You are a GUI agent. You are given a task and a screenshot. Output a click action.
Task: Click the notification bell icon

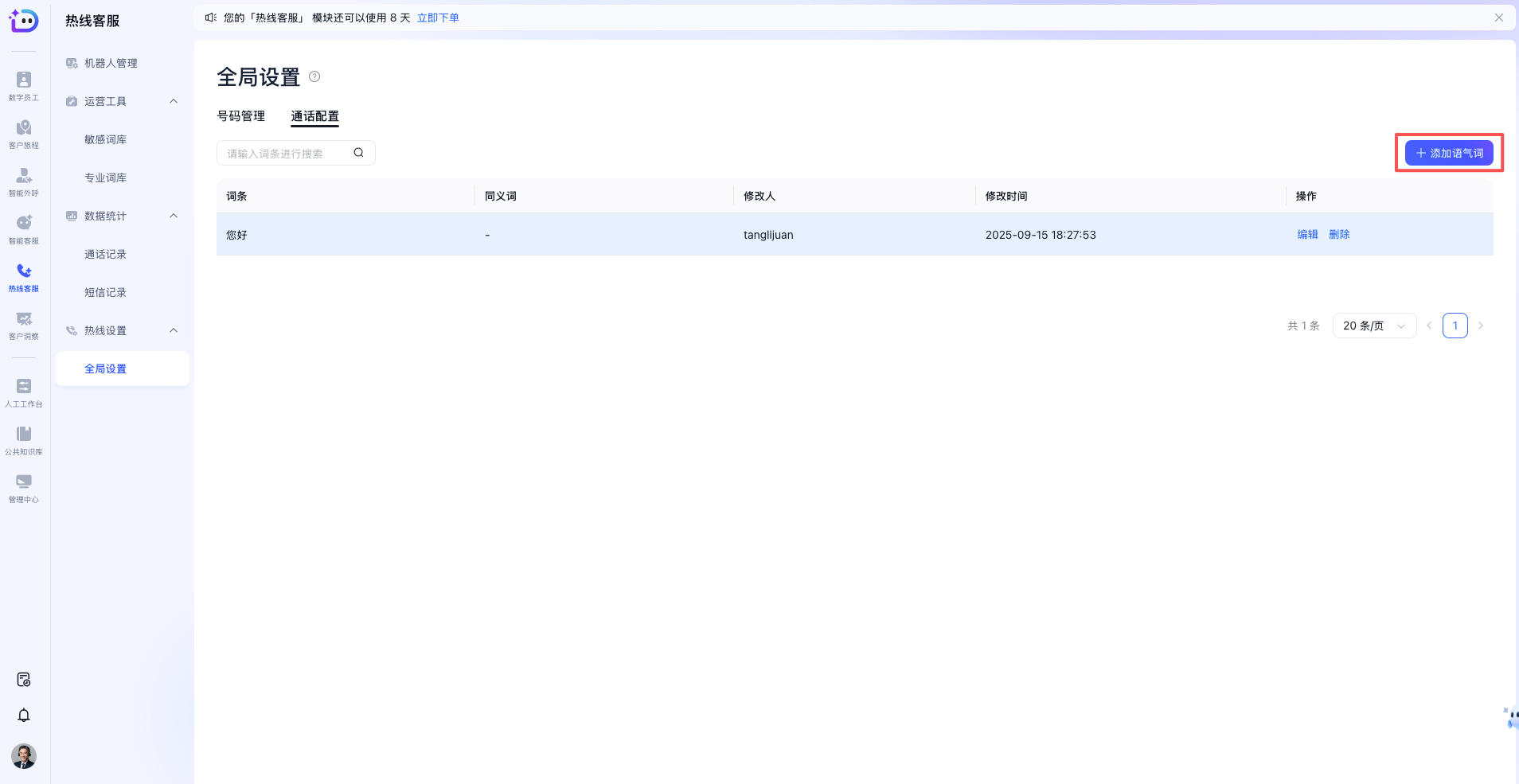tap(24, 715)
